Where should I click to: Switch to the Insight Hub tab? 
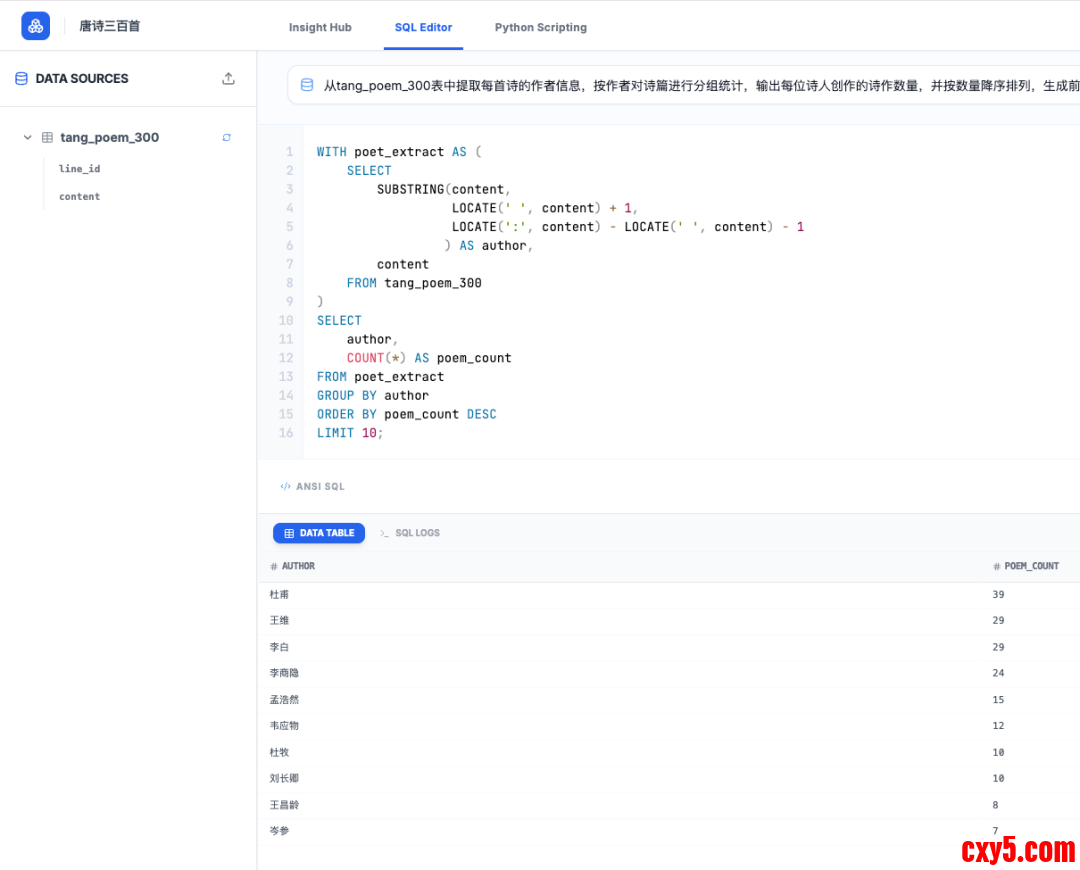(x=320, y=27)
